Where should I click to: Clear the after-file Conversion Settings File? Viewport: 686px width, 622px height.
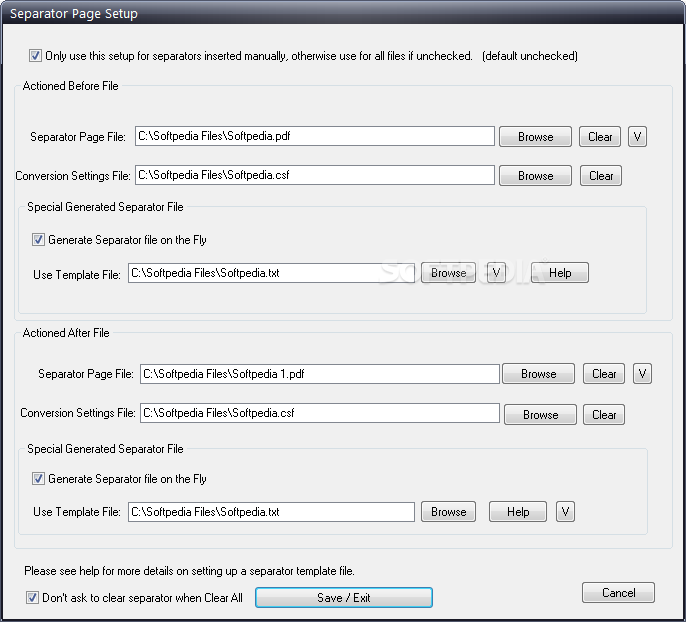coord(604,415)
